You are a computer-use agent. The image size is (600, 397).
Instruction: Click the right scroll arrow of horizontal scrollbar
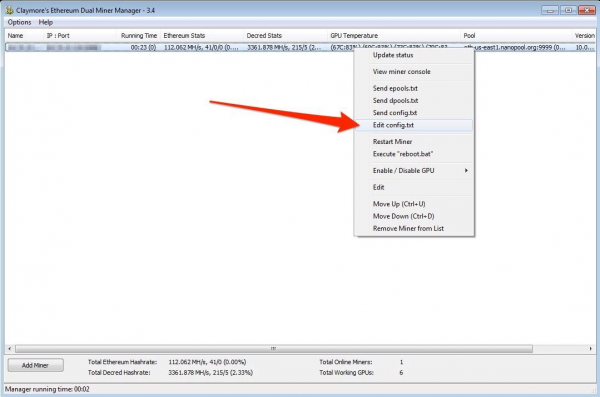590,349
